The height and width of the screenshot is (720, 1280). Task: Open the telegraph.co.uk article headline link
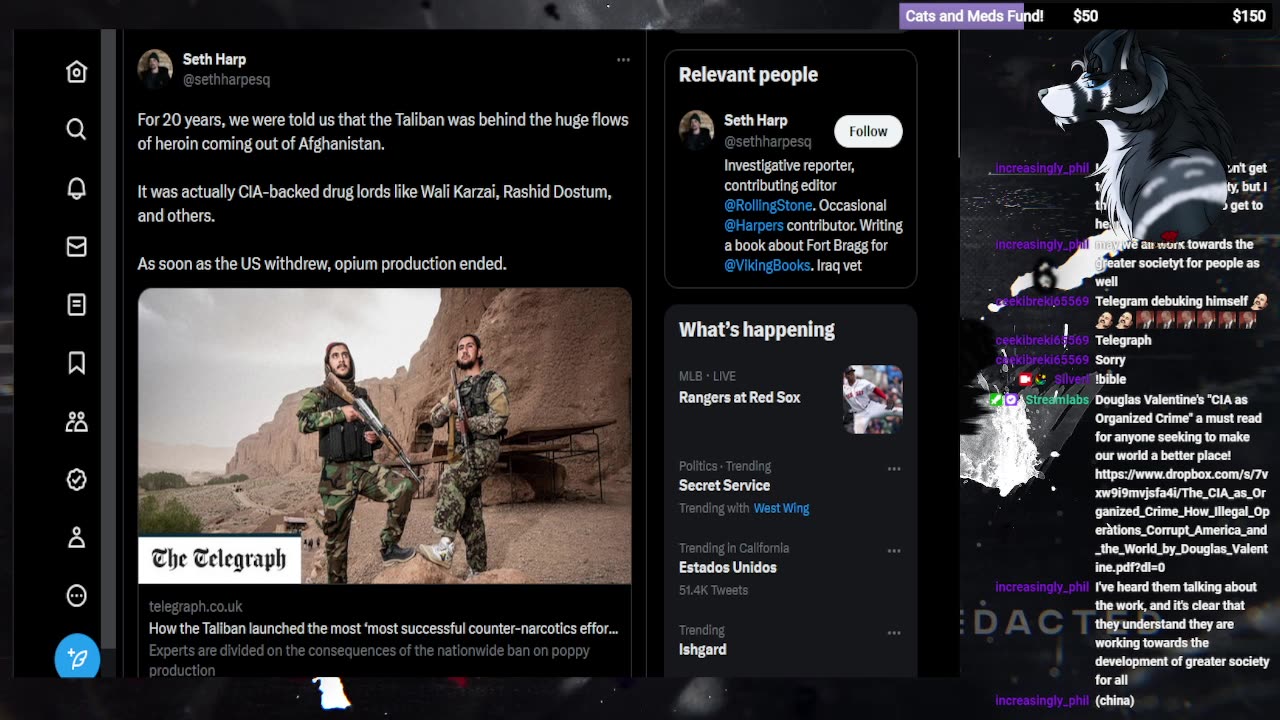[x=383, y=628]
